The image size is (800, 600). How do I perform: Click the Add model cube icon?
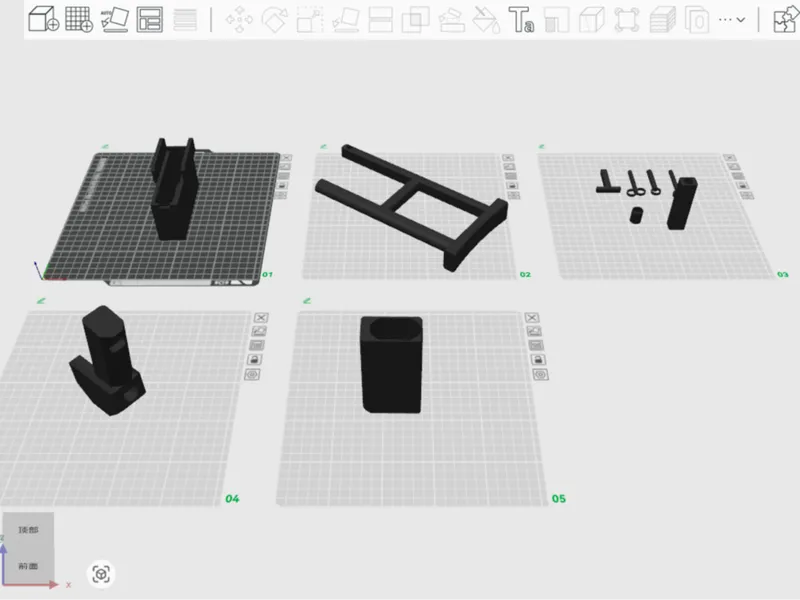point(43,19)
